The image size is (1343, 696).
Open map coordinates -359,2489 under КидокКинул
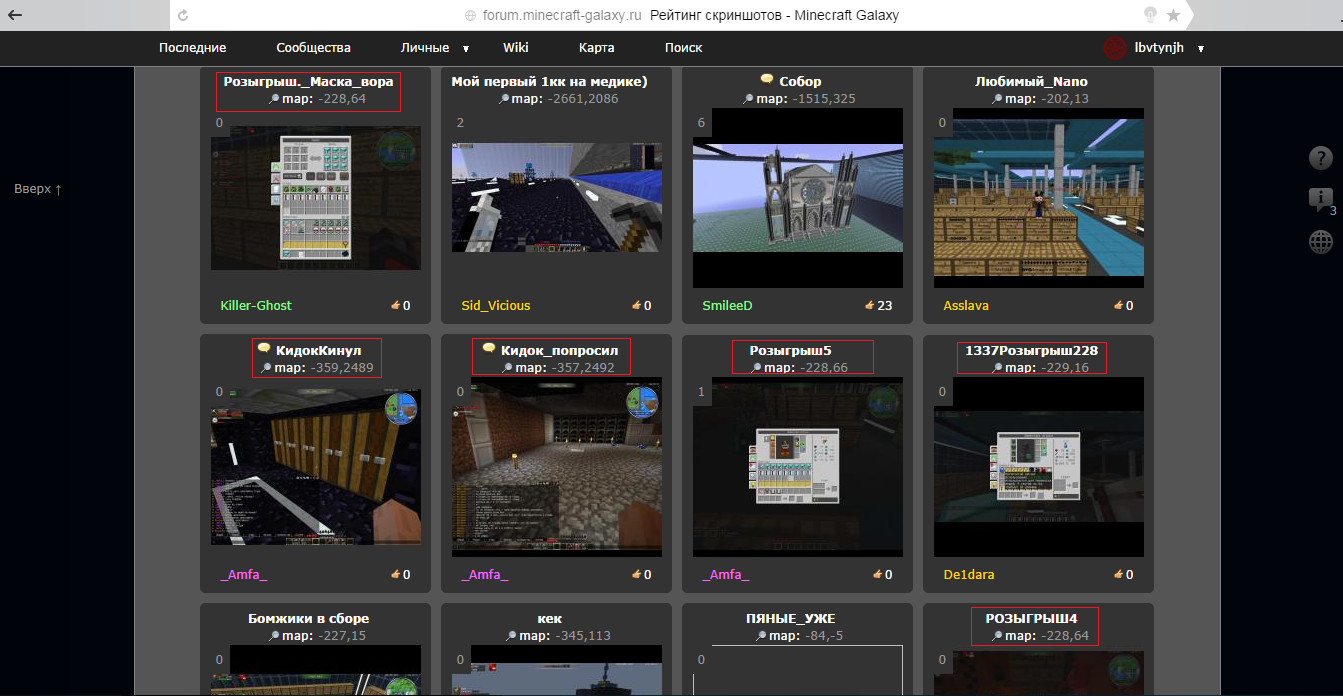342,368
